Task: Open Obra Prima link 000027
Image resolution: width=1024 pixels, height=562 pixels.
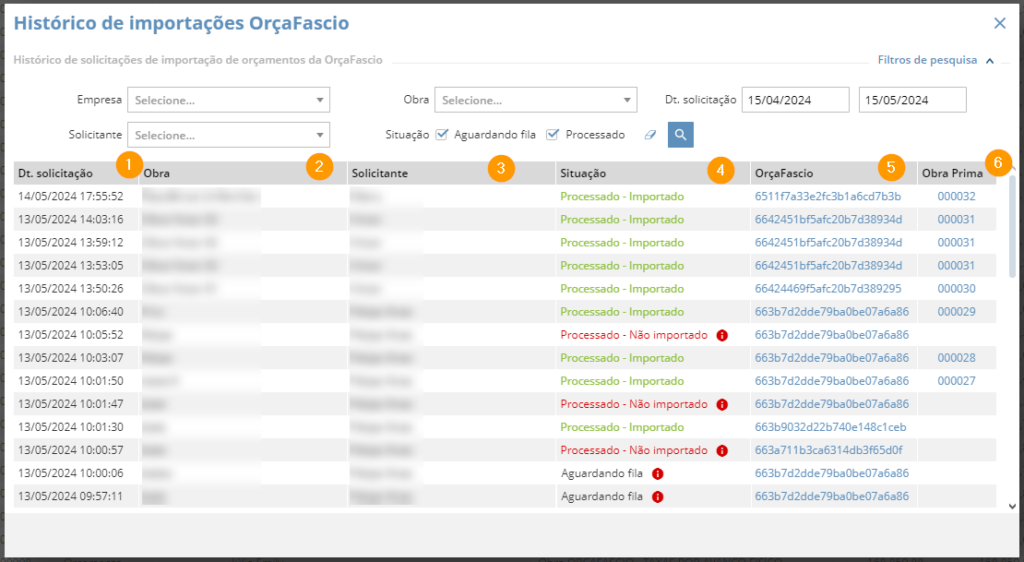Action: 956,381
